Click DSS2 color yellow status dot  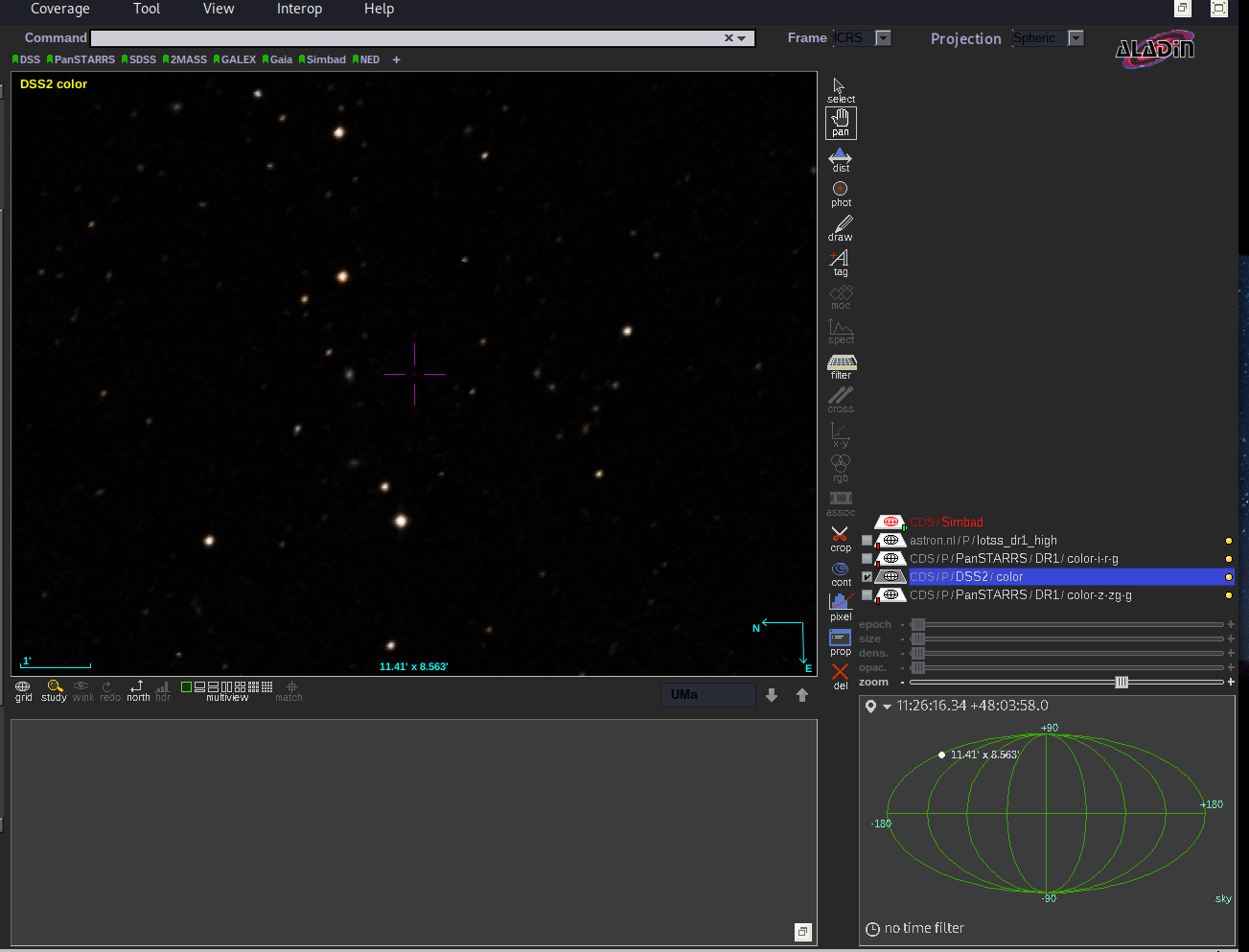point(1229,577)
